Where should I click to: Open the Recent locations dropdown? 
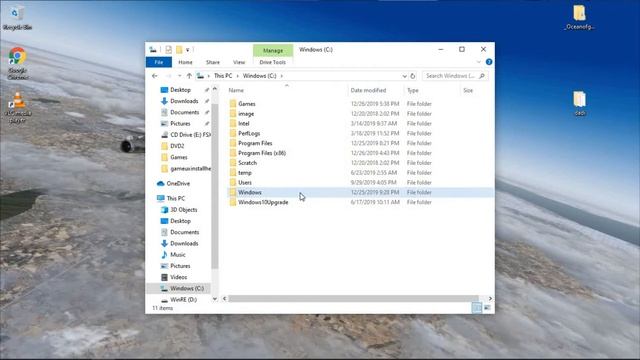(x=179, y=76)
